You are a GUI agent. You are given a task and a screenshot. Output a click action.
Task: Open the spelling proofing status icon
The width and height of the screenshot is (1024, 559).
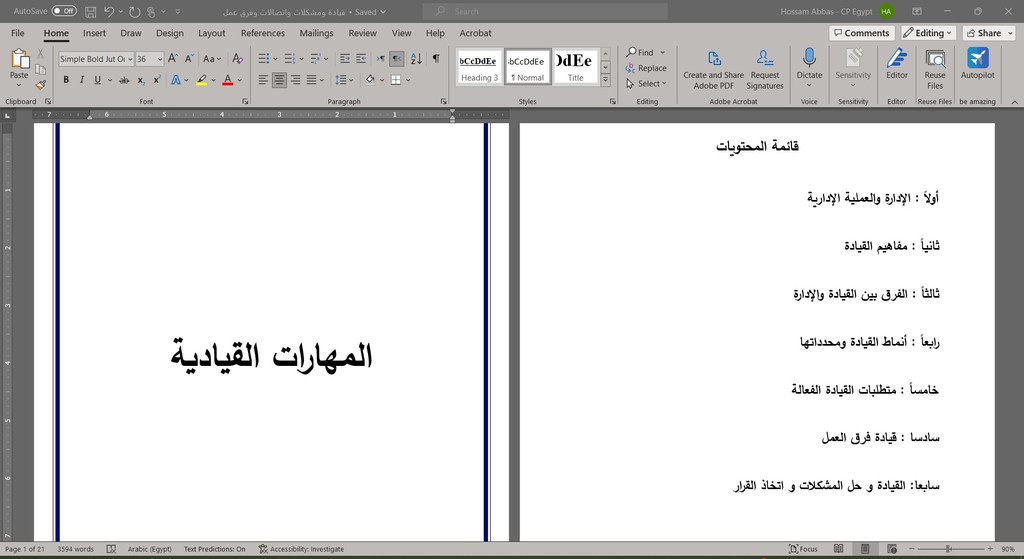coord(111,549)
